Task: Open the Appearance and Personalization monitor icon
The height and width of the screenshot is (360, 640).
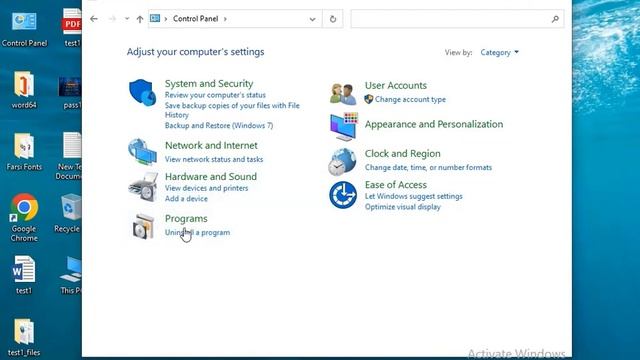Action: 344,127
